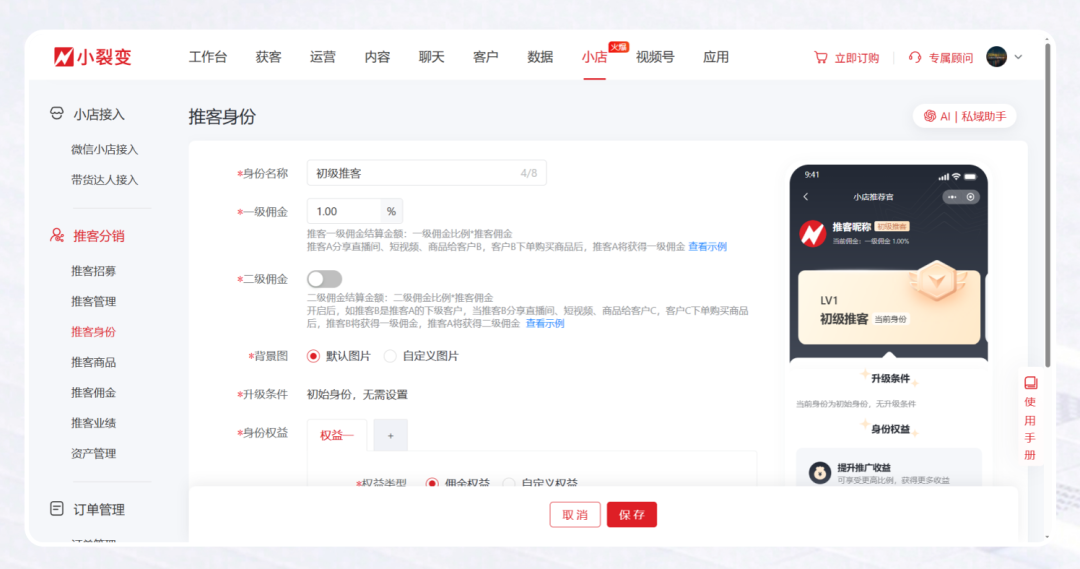Viewport: 1080px width, 569px height.
Task: Click the 小裂变 logo icon
Action: click(64, 57)
